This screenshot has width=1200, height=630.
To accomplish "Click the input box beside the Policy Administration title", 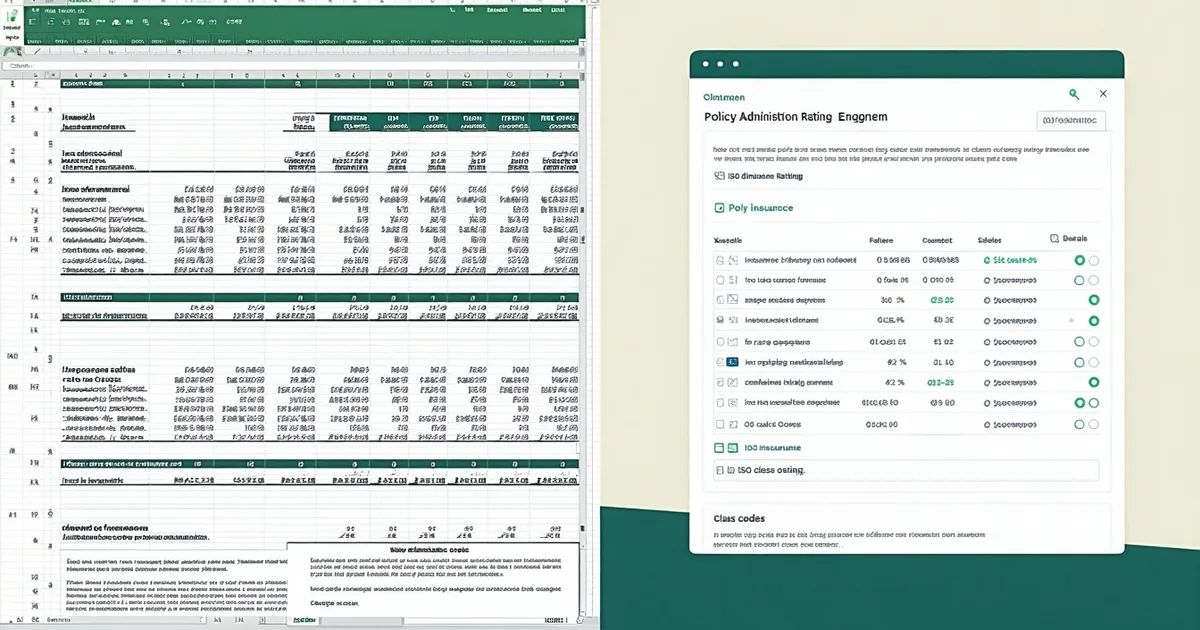I will click(1069, 121).
